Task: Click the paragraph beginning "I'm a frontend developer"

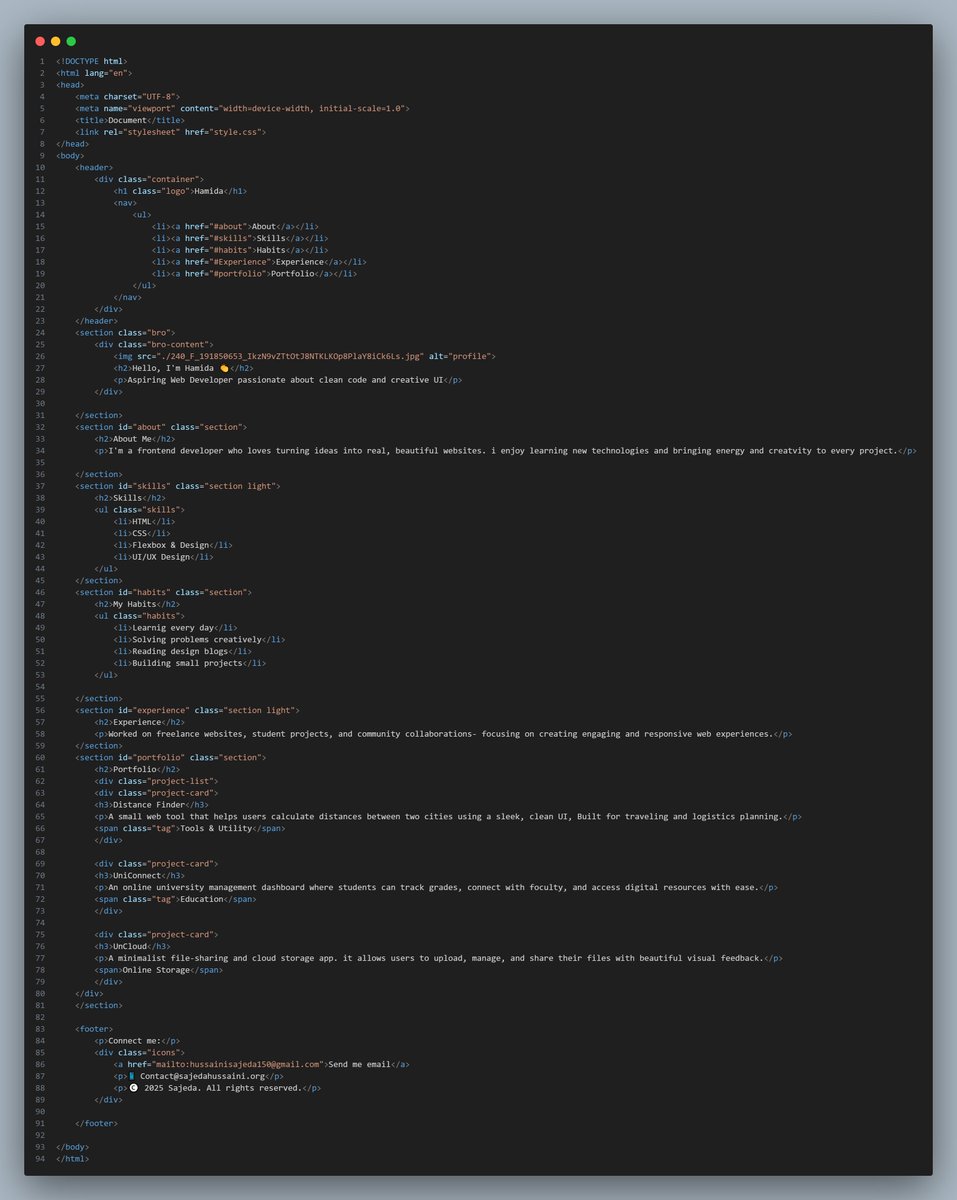Action: [502, 451]
